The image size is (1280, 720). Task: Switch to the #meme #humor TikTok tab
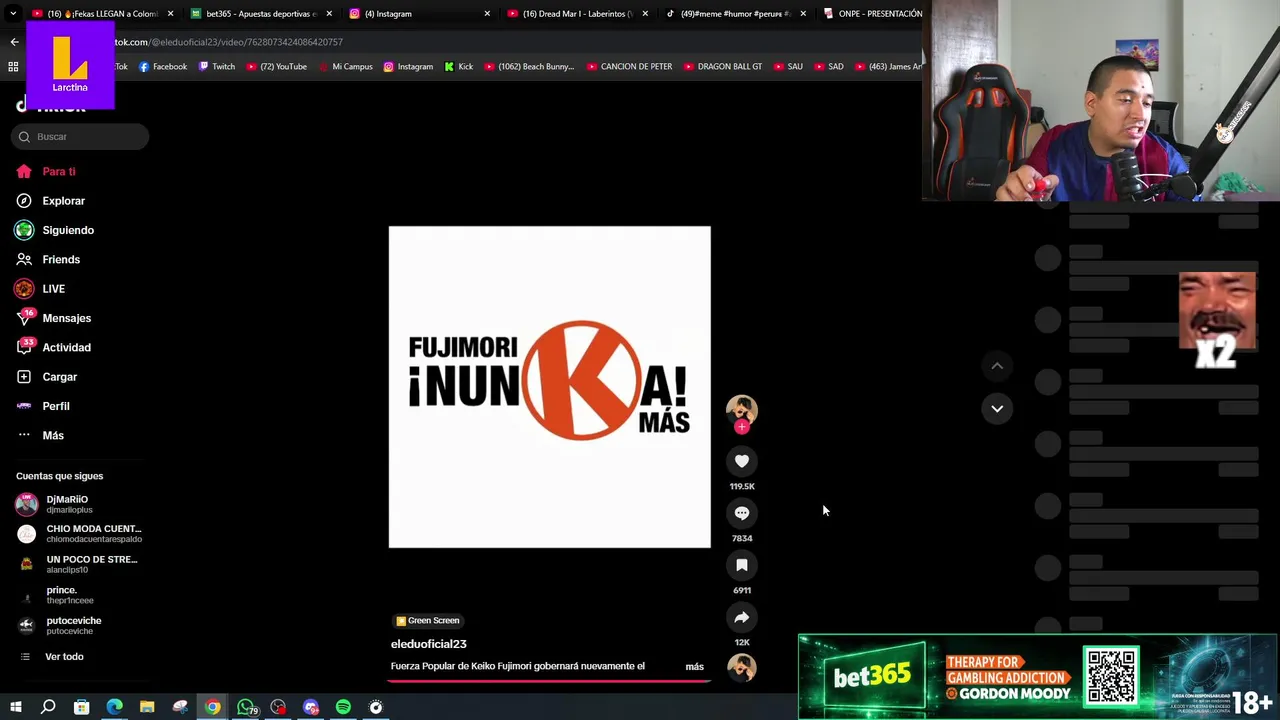735,14
